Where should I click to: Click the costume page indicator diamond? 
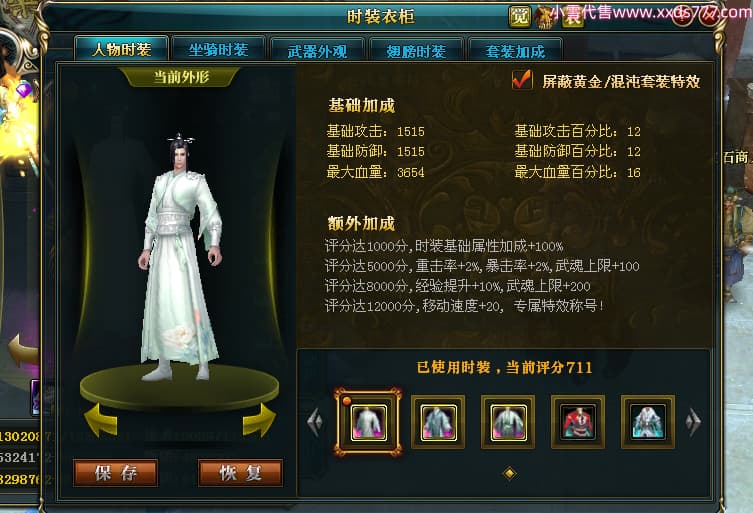click(x=509, y=473)
